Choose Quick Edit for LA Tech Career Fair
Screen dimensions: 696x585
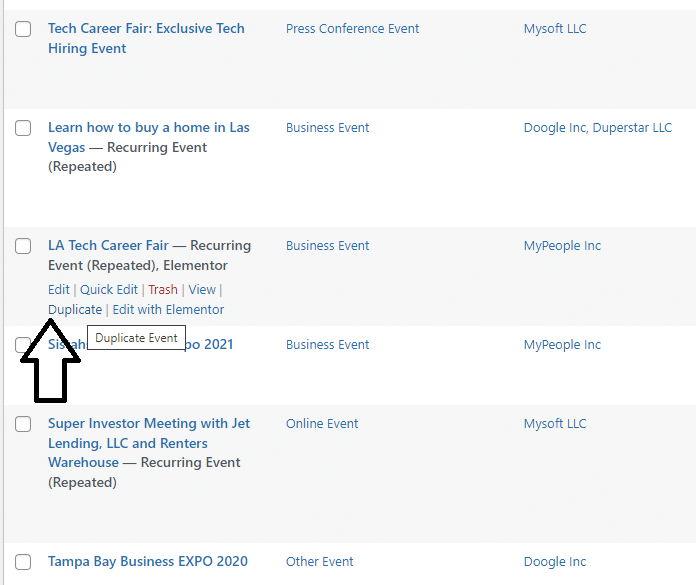[109, 290]
